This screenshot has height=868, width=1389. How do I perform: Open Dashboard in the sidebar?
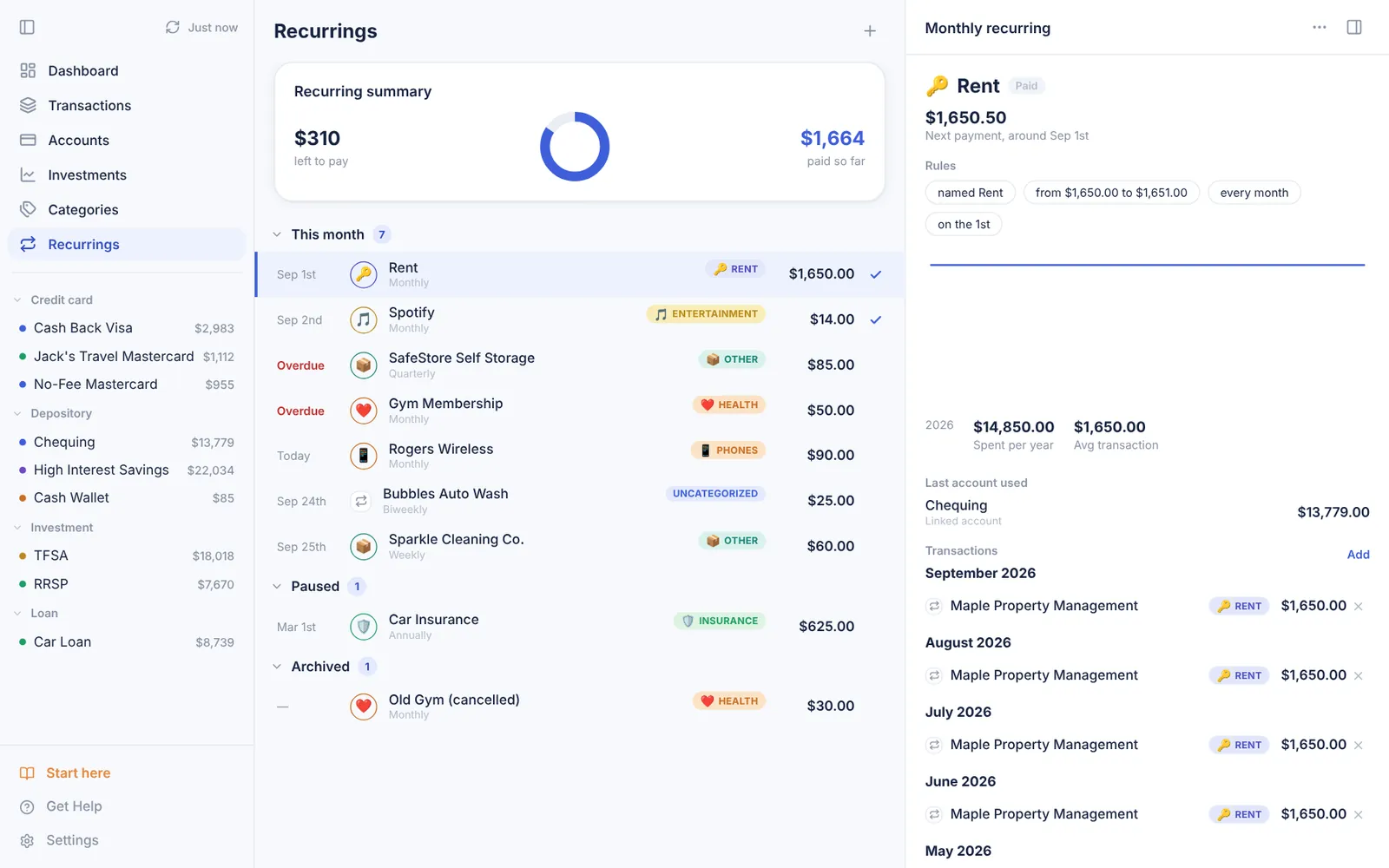(x=127, y=70)
